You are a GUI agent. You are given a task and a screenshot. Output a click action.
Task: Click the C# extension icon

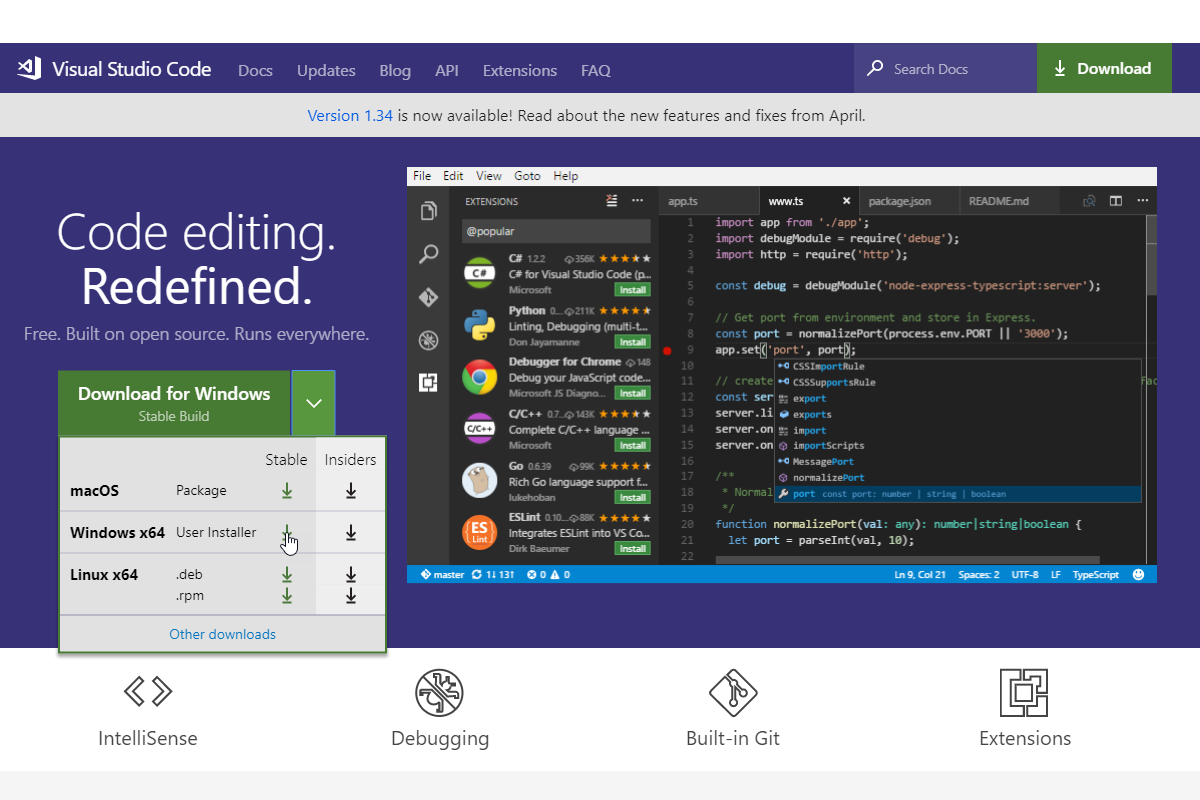(x=481, y=272)
